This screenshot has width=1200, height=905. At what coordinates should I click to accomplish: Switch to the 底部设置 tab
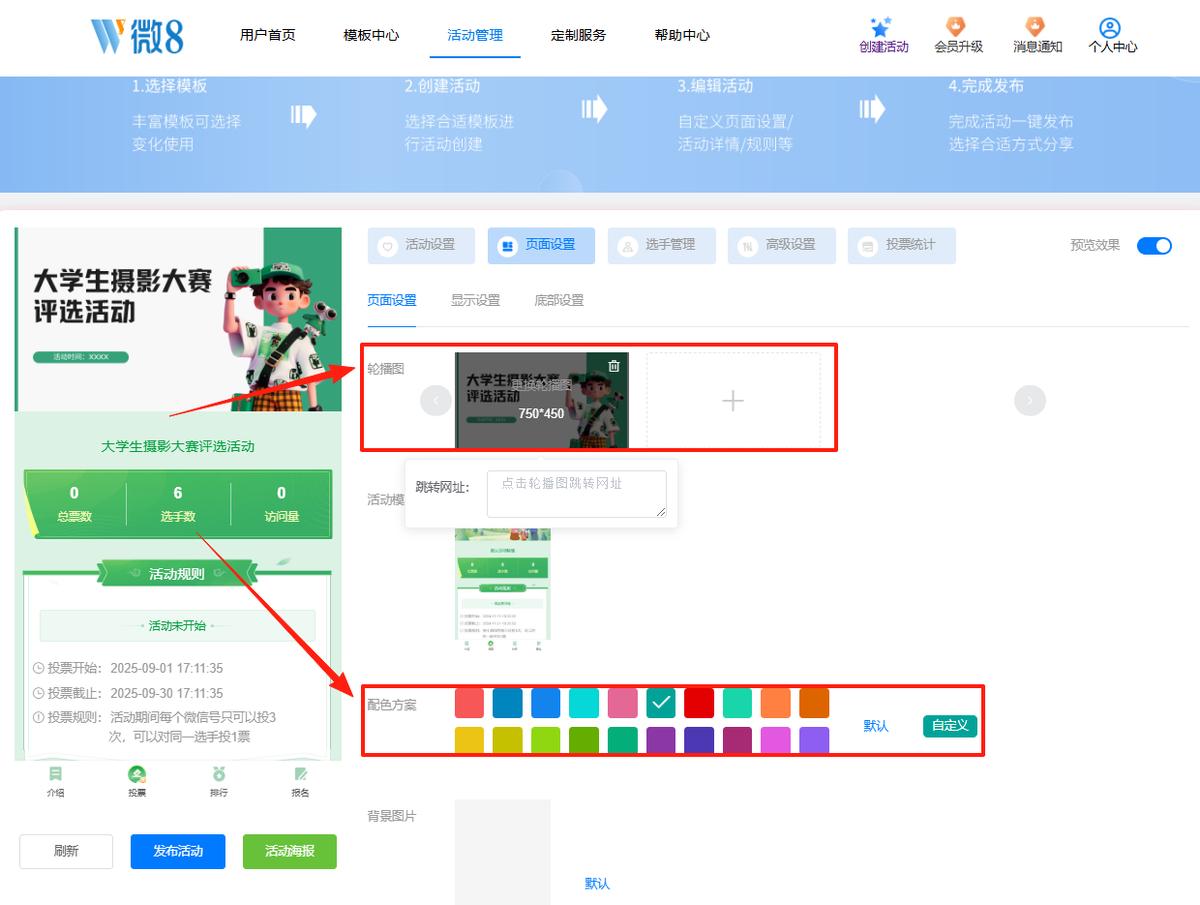click(559, 300)
